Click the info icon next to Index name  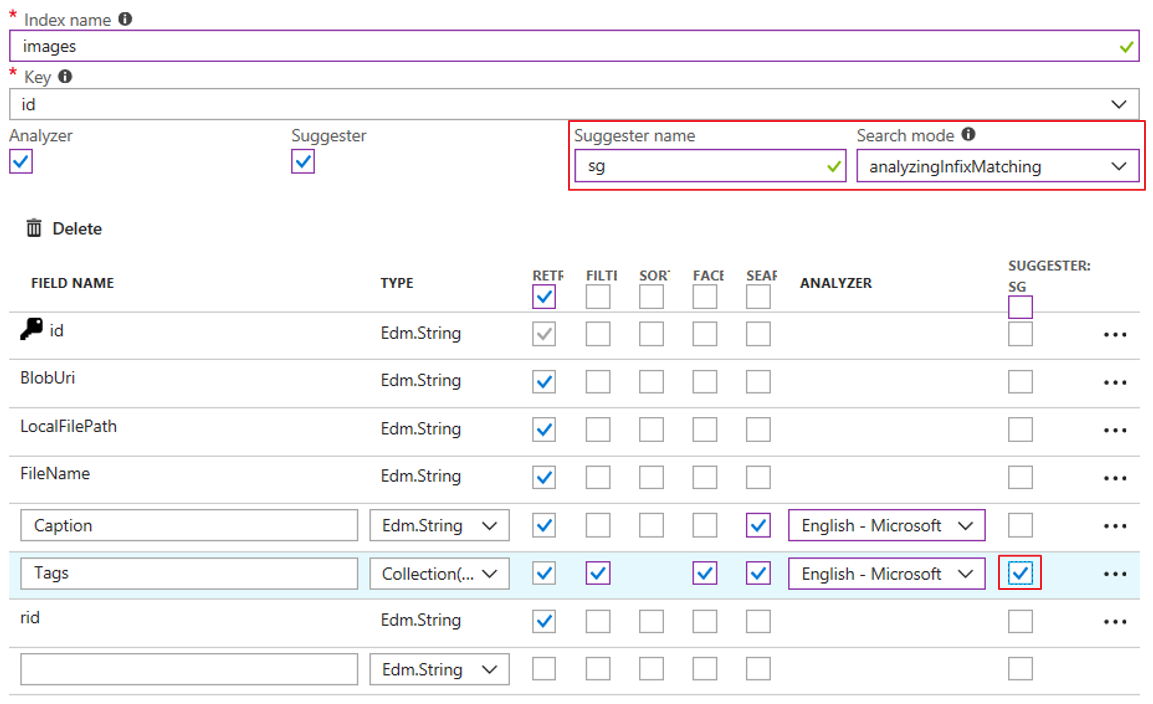point(124,19)
